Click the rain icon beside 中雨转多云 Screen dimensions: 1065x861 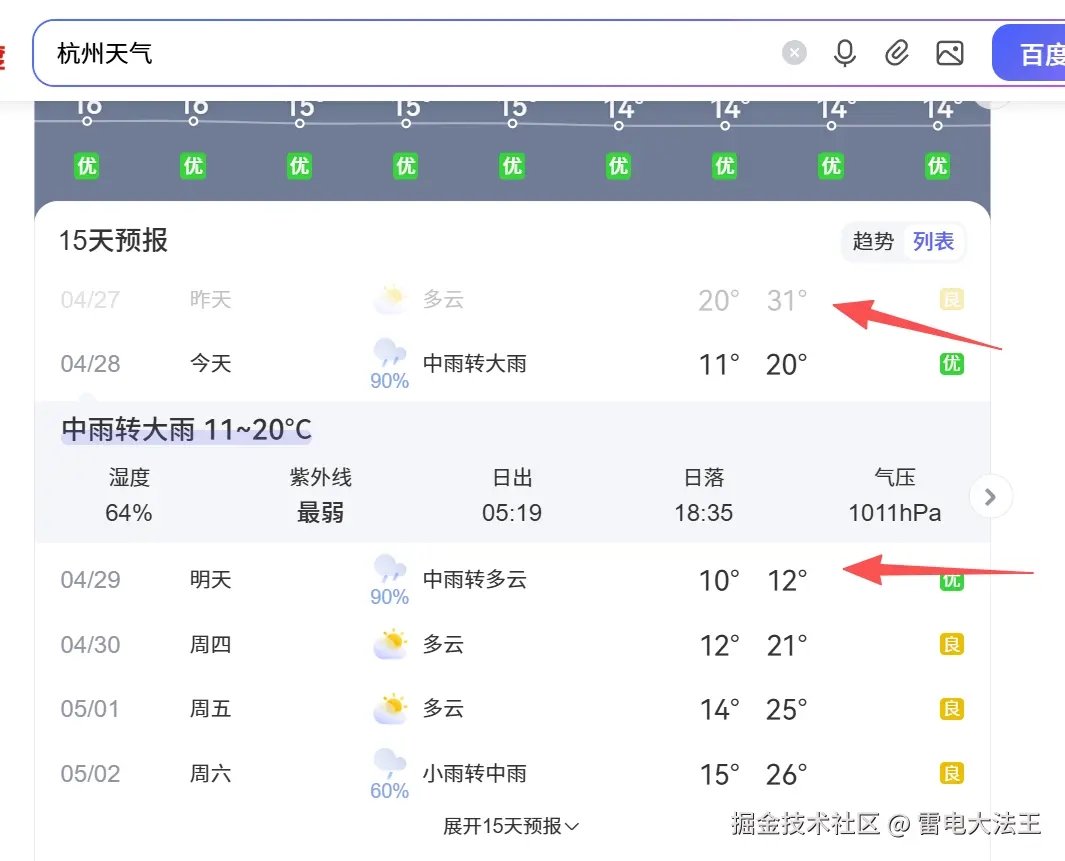(389, 572)
